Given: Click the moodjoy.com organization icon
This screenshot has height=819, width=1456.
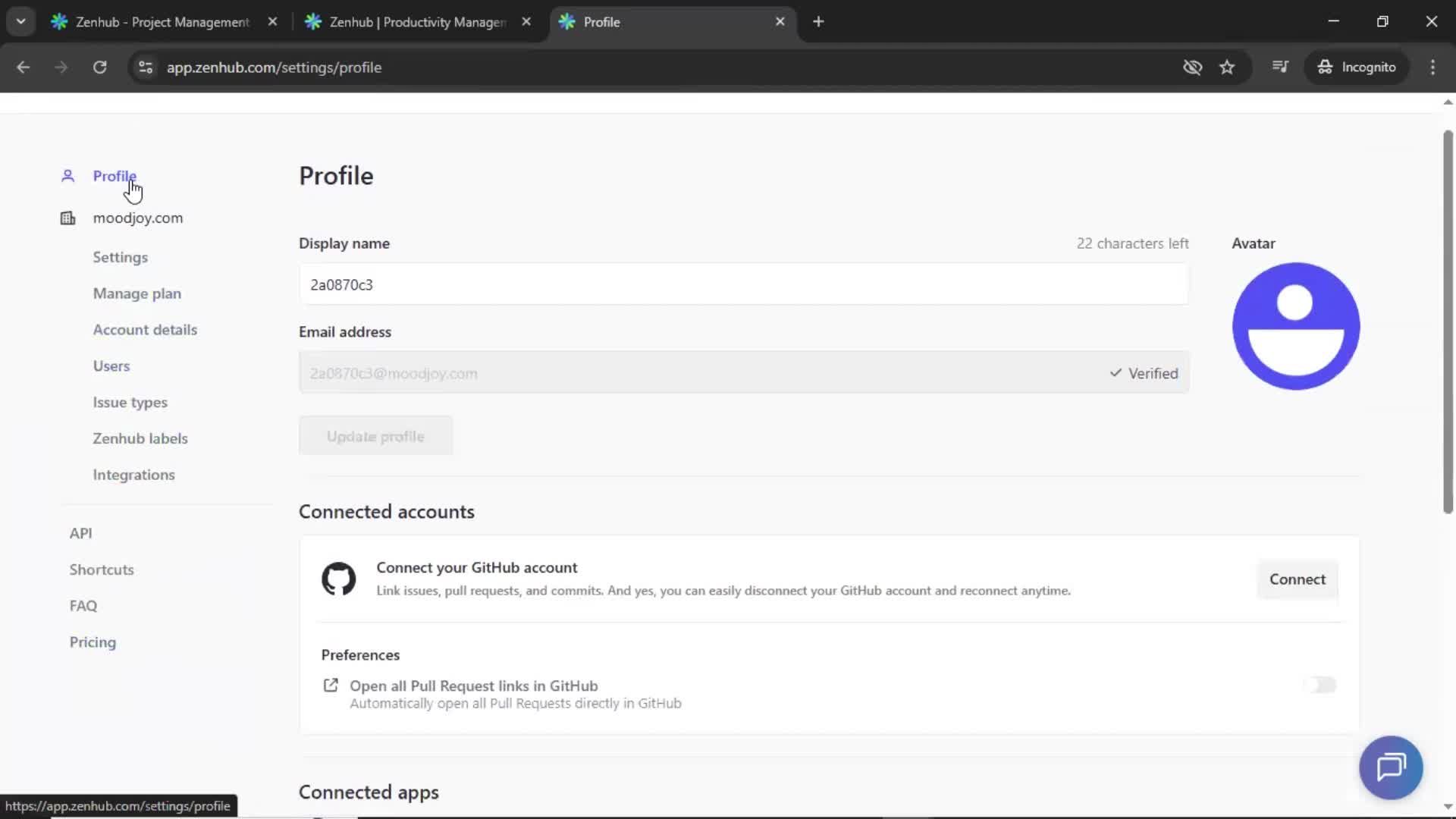Looking at the screenshot, I should pos(67,218).
